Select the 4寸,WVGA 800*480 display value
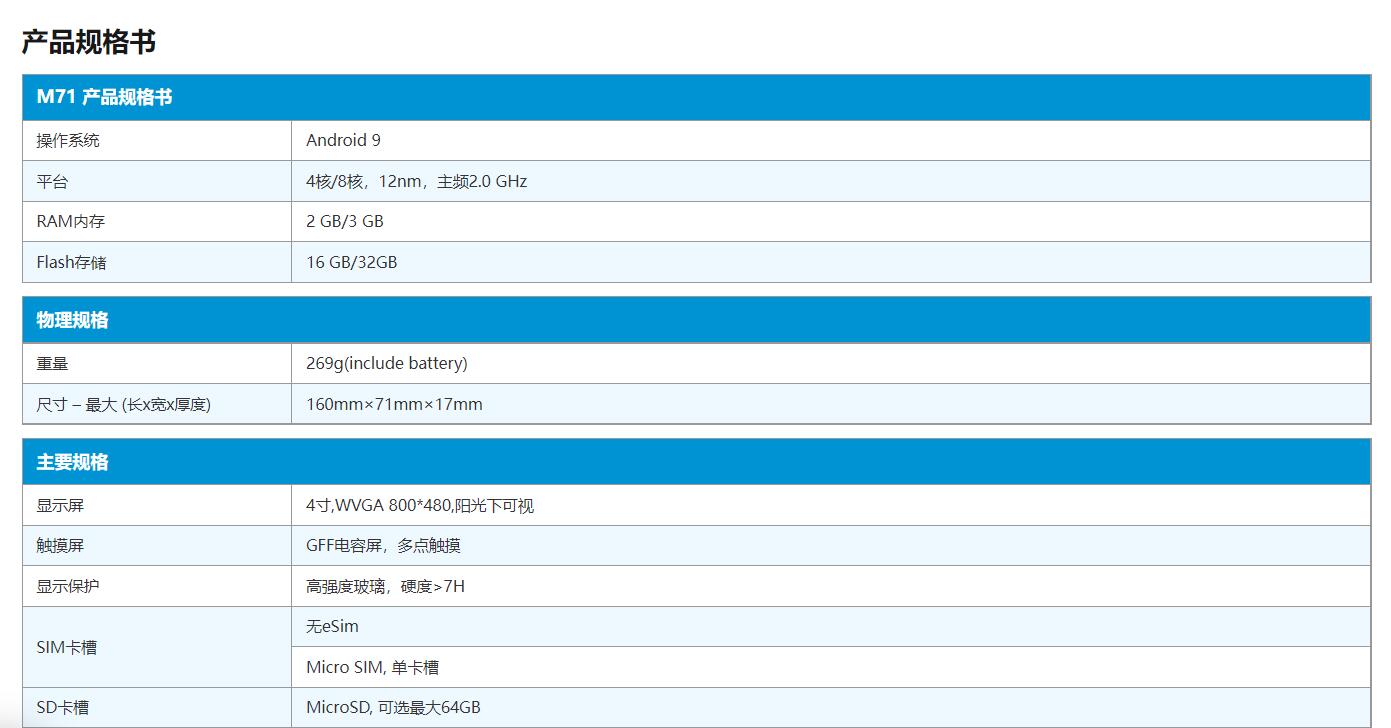Screen dimensions: 1391x728 (420, 505)
